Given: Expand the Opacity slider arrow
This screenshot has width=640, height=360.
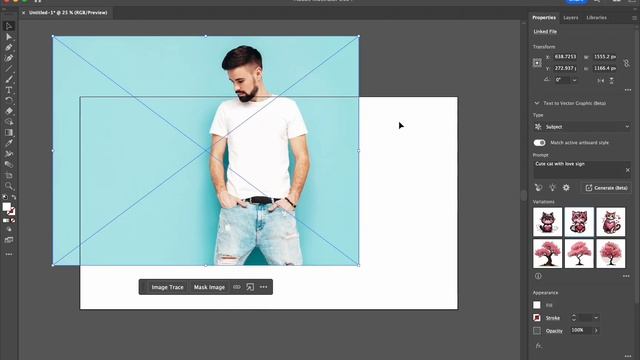Looking at the screenshot, I should pos(596,331).
